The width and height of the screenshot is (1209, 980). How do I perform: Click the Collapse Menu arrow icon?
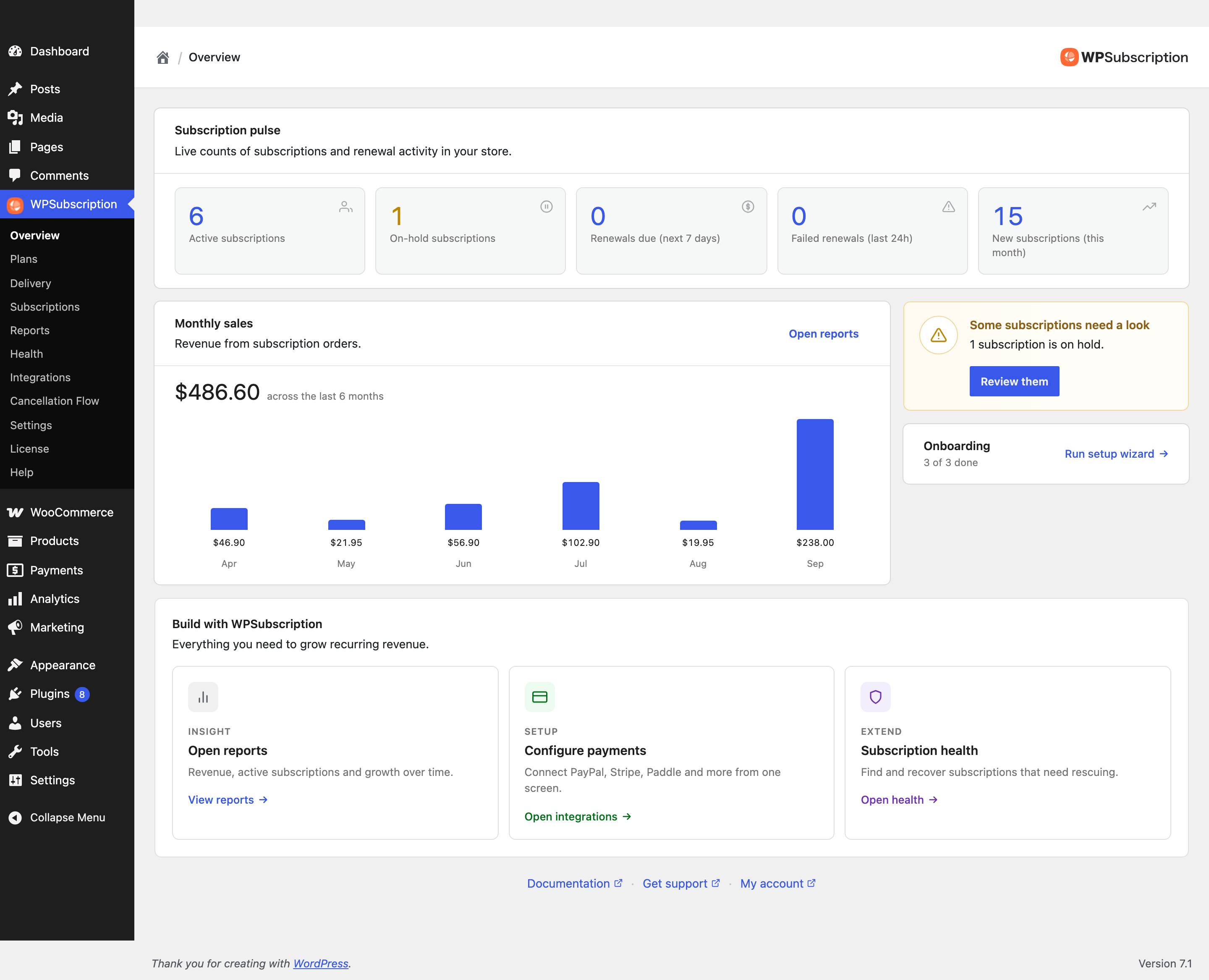pos(15,818)
